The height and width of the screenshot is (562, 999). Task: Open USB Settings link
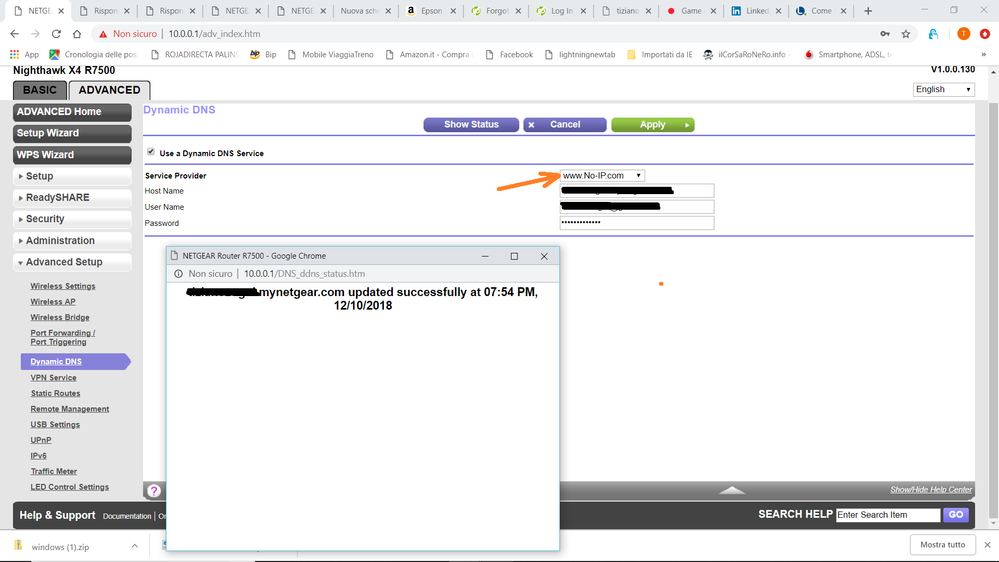(x=55, y=424)
